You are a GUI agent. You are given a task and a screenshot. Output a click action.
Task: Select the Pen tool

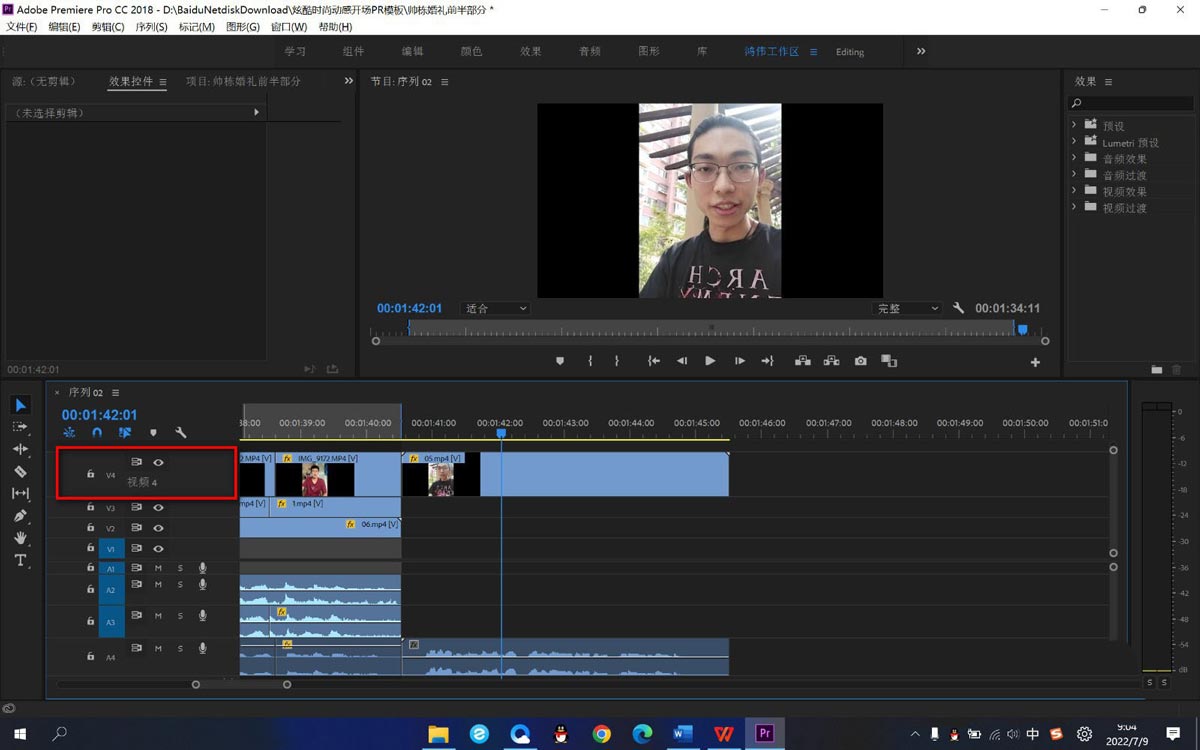21,516
